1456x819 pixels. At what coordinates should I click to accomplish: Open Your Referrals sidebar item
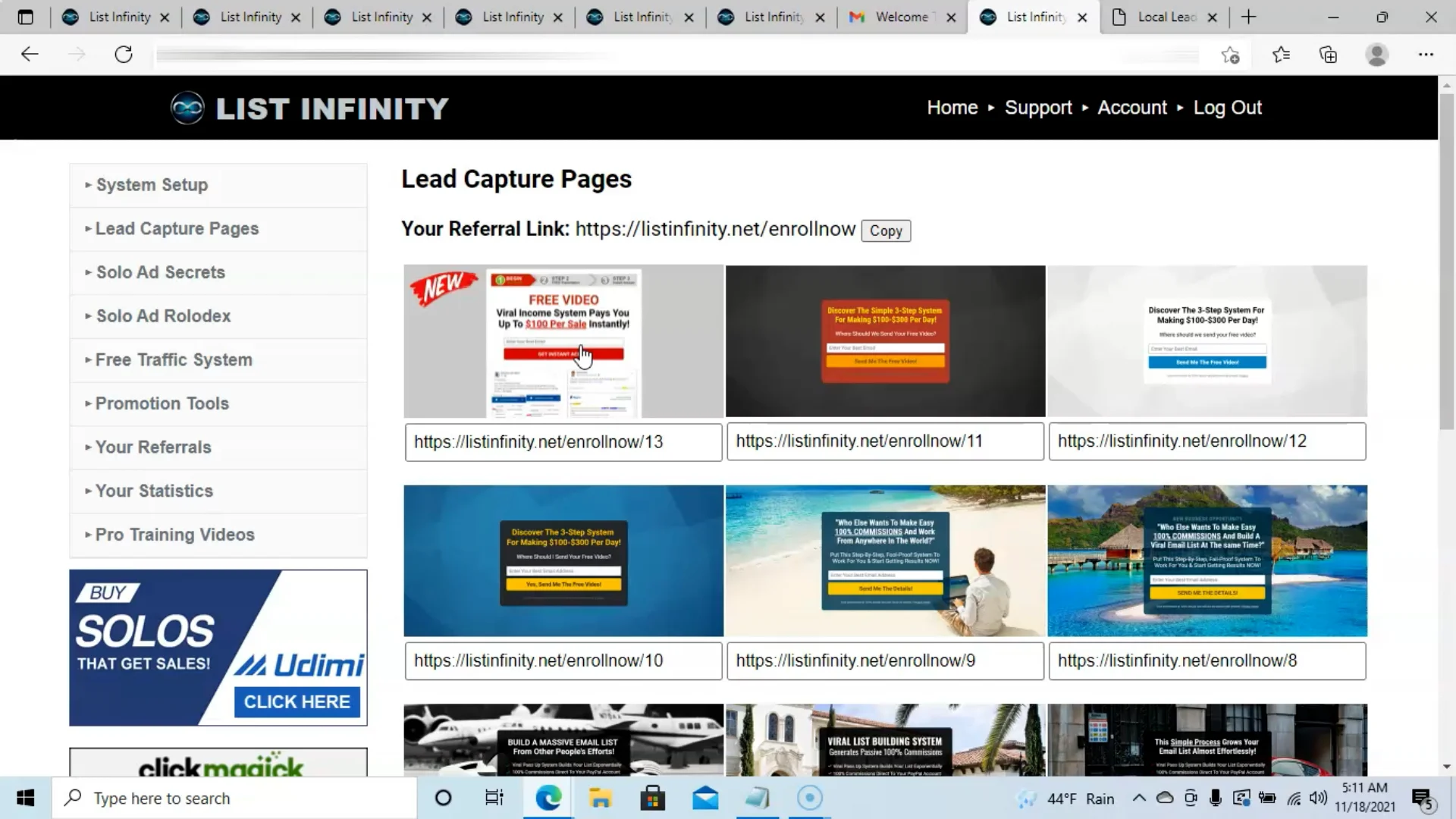(218, 447)
